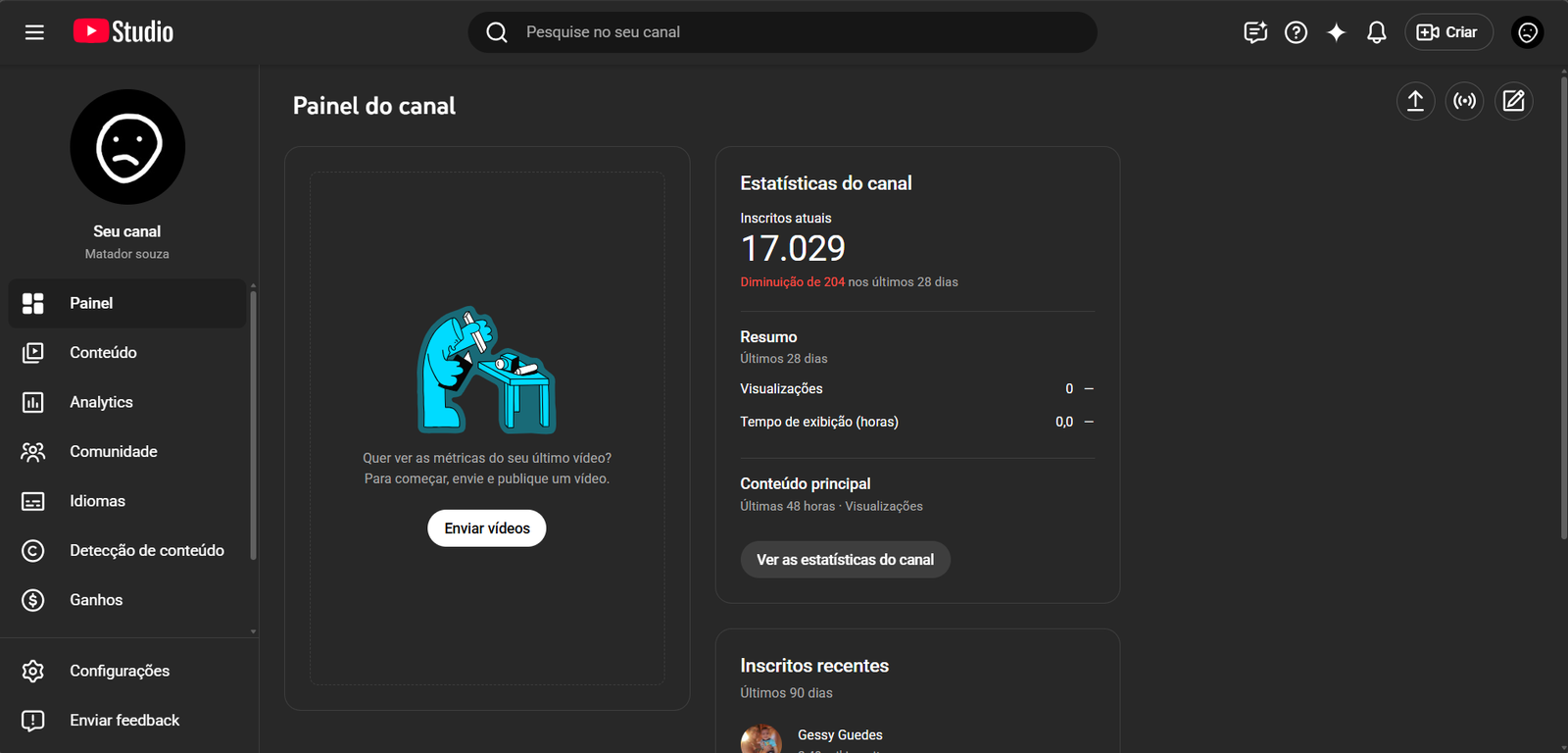Click the upload videos arrow icon

[1415, 101]
